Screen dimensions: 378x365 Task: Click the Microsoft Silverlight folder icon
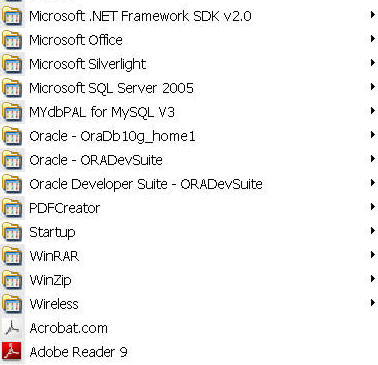click(x=12, y=64)
